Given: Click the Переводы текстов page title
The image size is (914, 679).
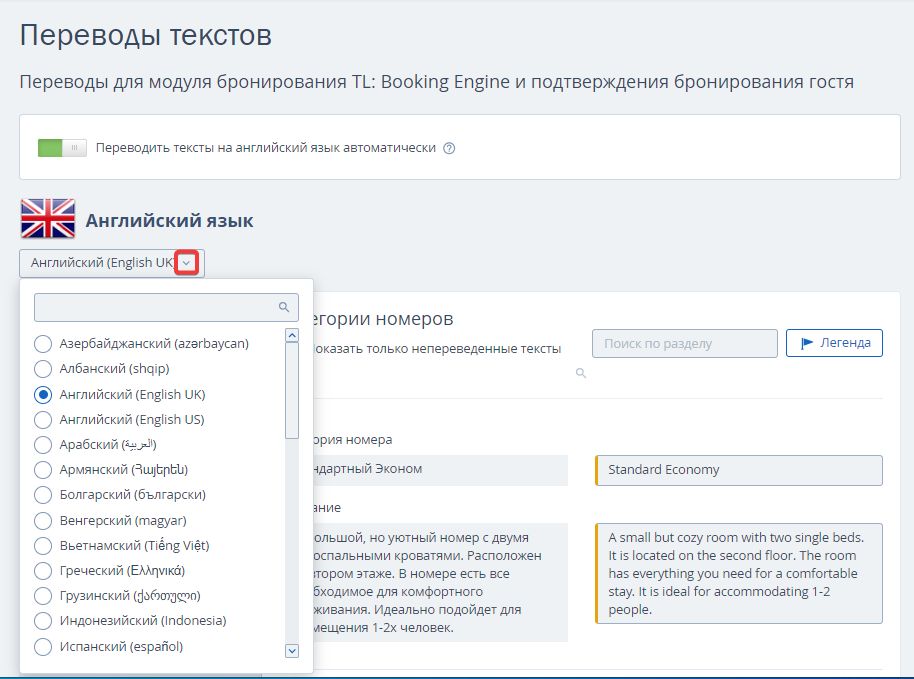Looking at the screenshot, I should point(146,35).
